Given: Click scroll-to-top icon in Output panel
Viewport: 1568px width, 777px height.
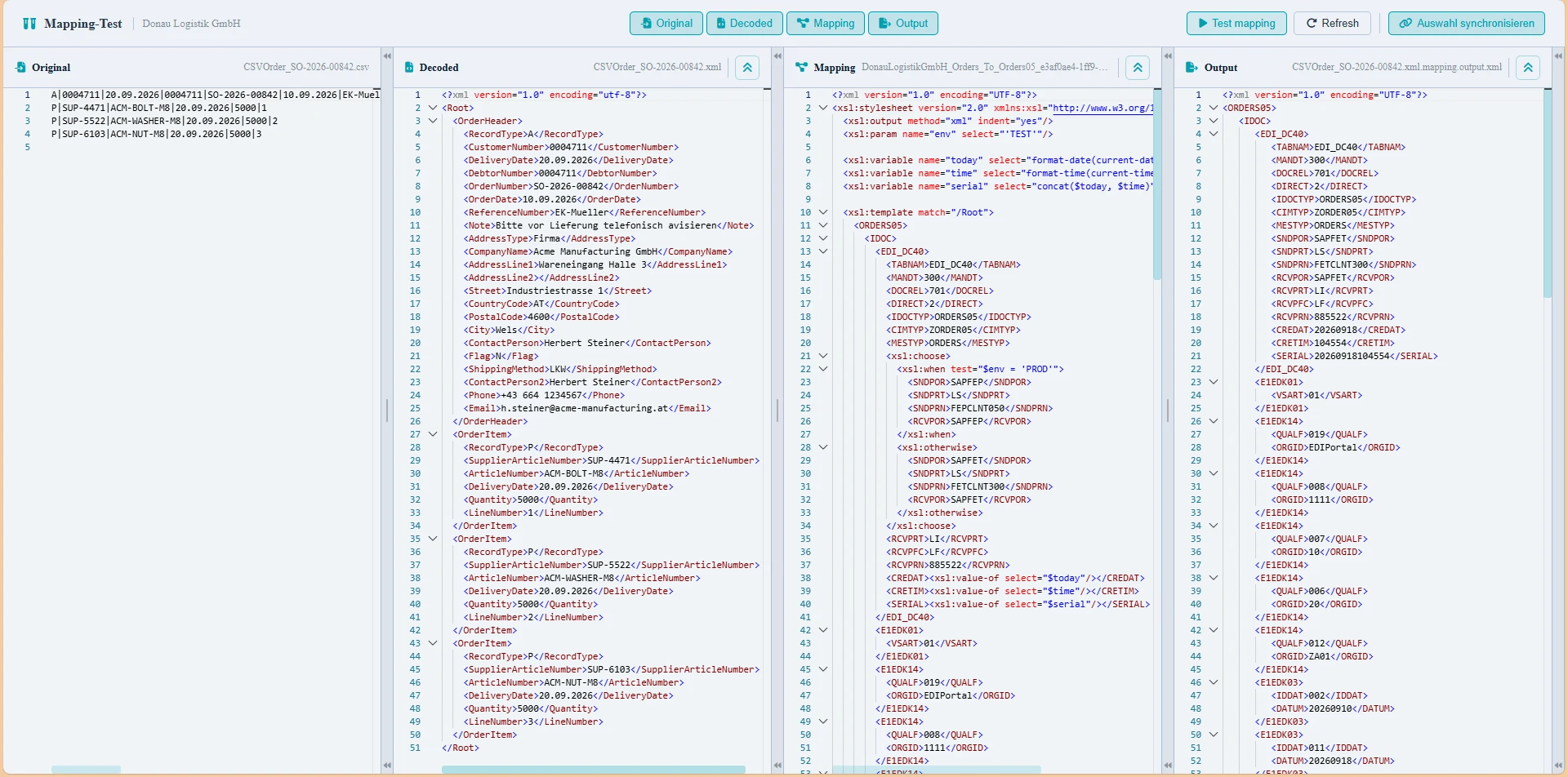Looking at the screenshot, I should 1528,68.
